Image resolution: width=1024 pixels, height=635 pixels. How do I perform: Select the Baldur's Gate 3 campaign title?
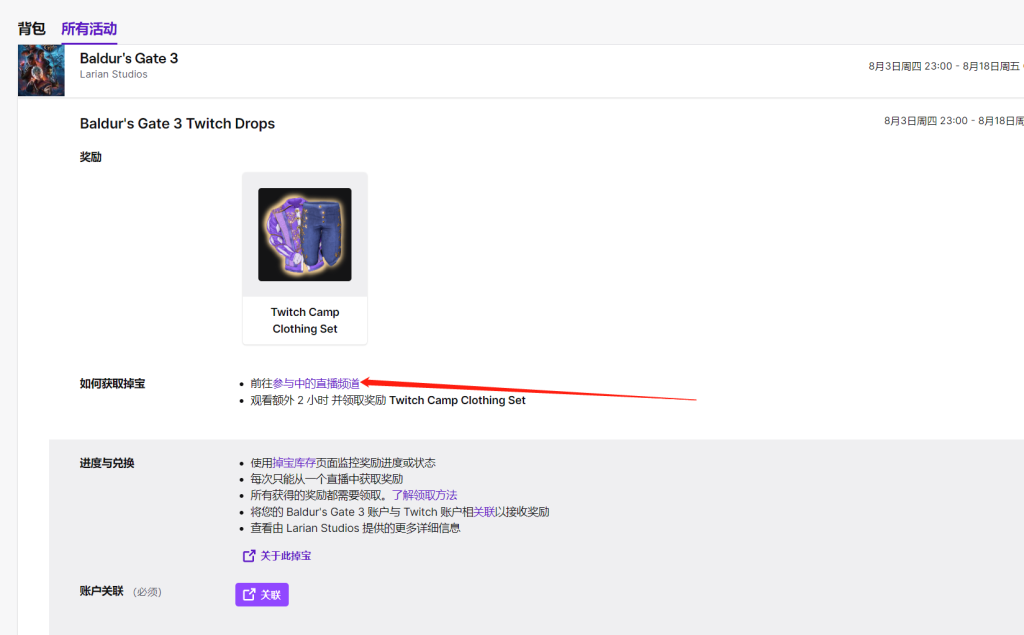coord(129,58)
